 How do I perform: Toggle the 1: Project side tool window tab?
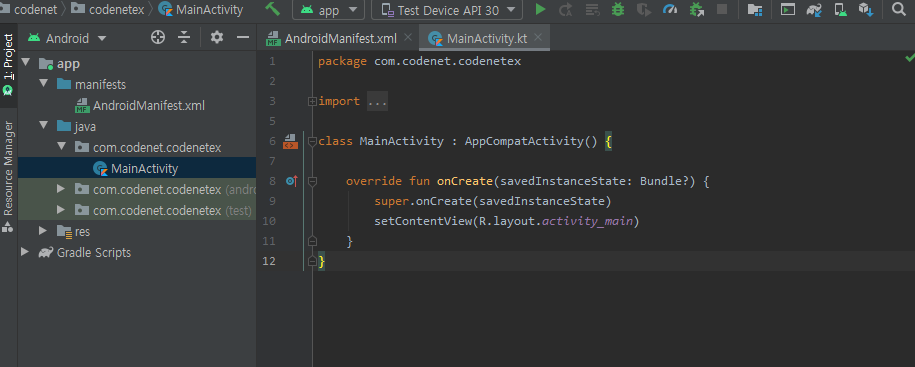click(8, 65)
